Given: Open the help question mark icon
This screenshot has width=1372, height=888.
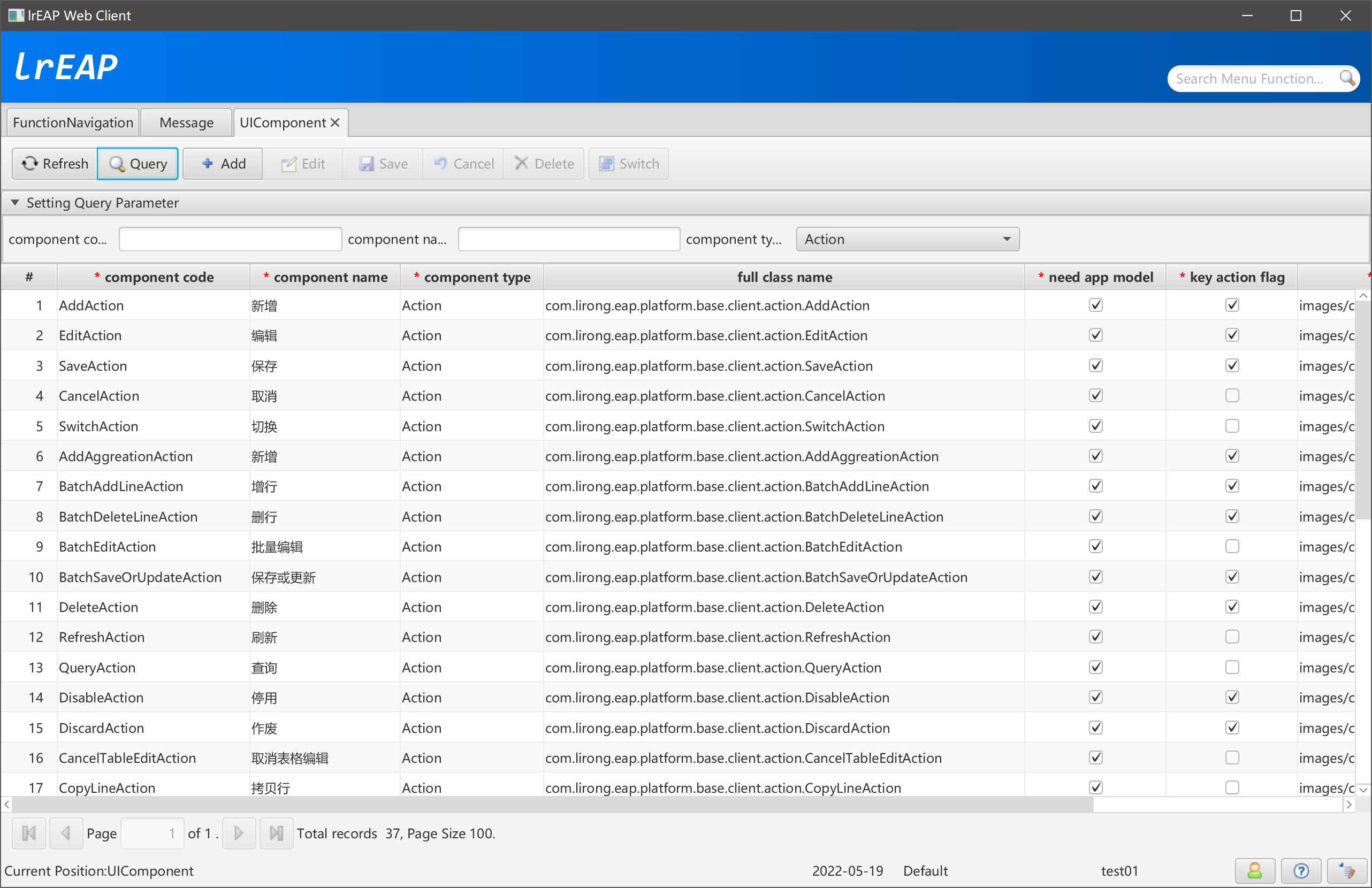Looking at the screenshot, I should tap(1300, 871).
